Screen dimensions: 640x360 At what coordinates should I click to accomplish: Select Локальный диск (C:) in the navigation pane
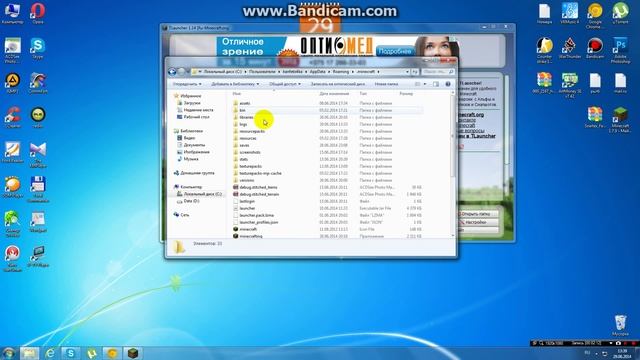tap(202, 194)
